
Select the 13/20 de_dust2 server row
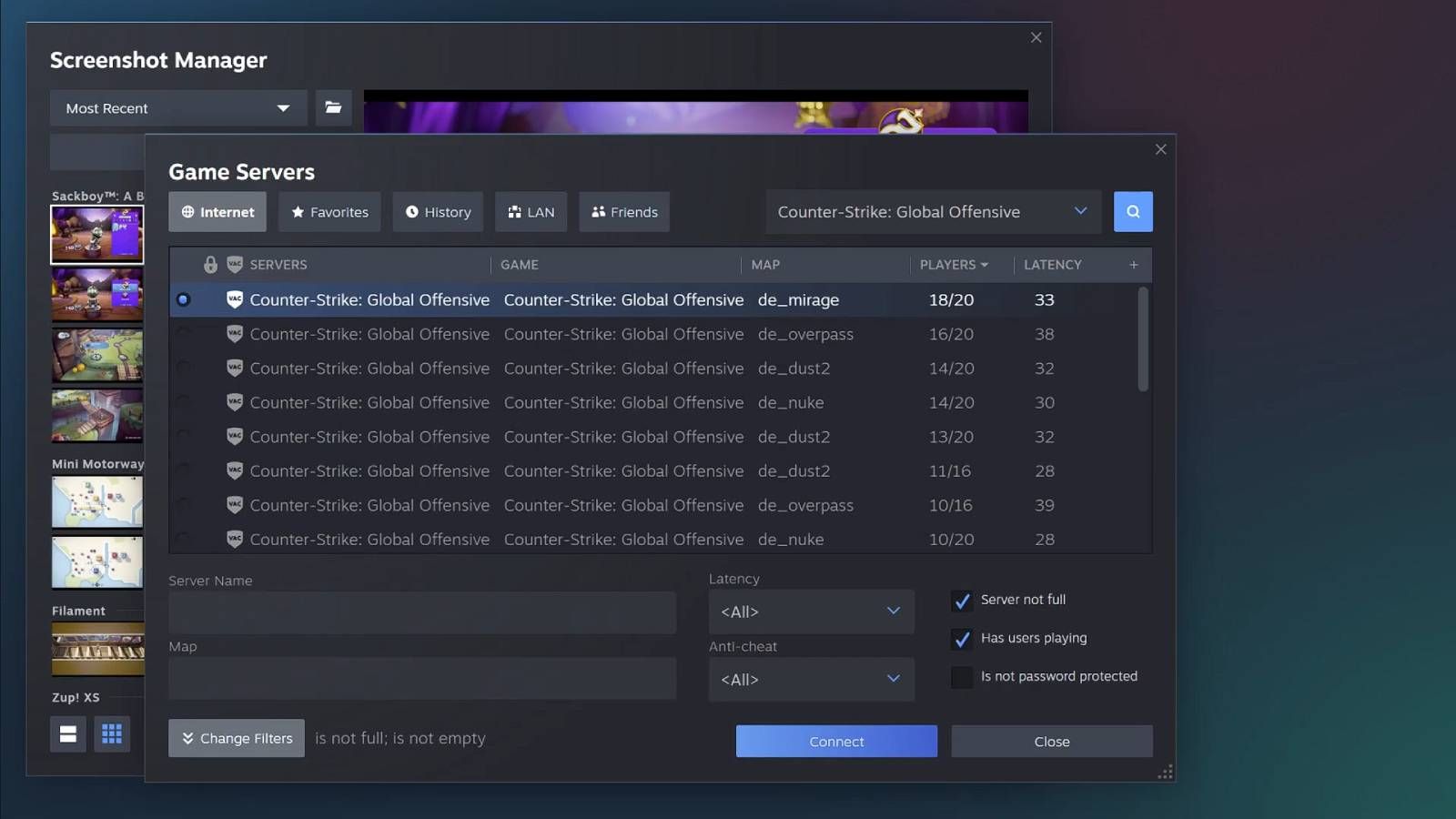(x=653, y=437)
